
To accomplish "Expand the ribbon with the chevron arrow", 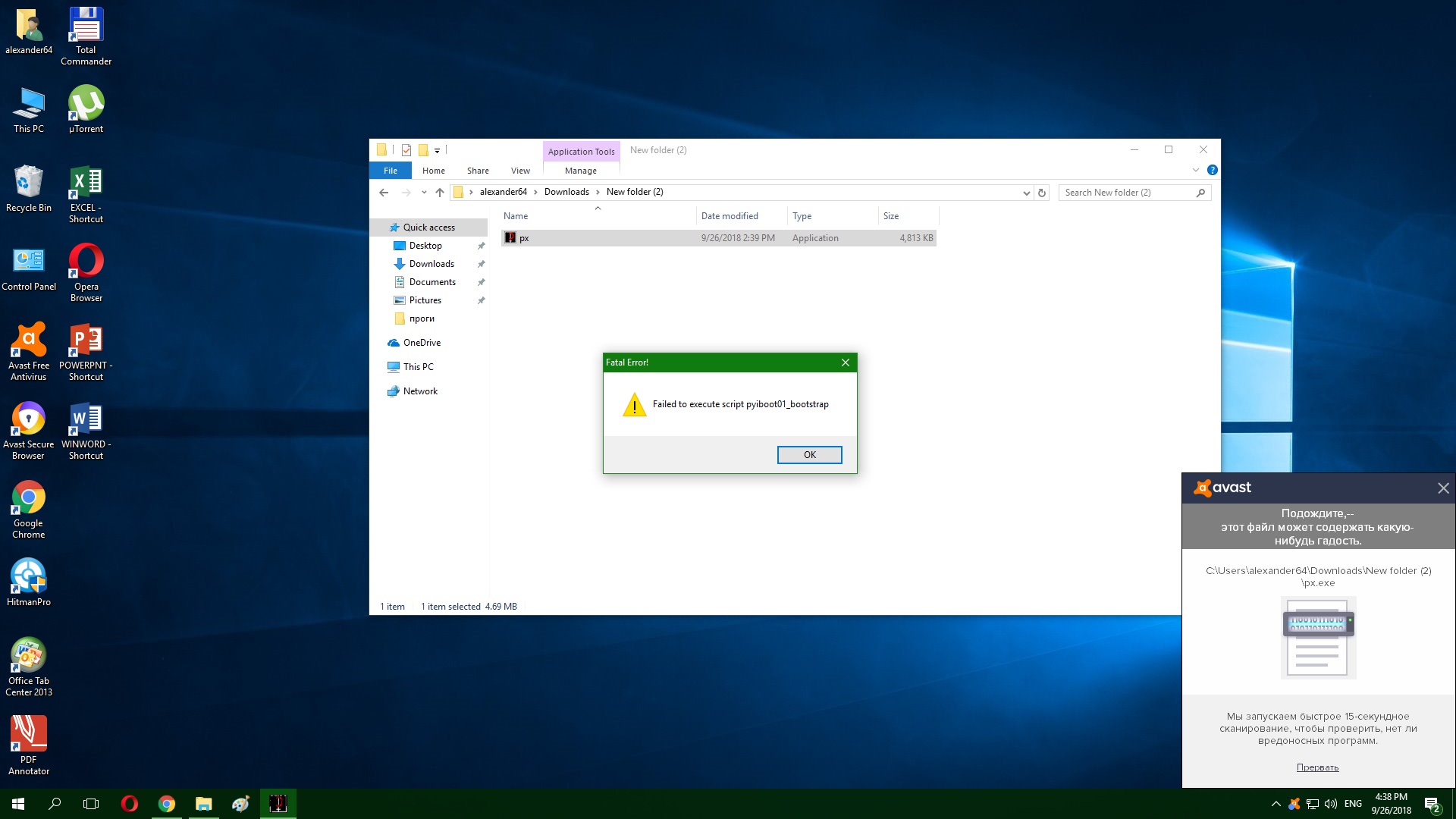I will tap(1196, 171).
